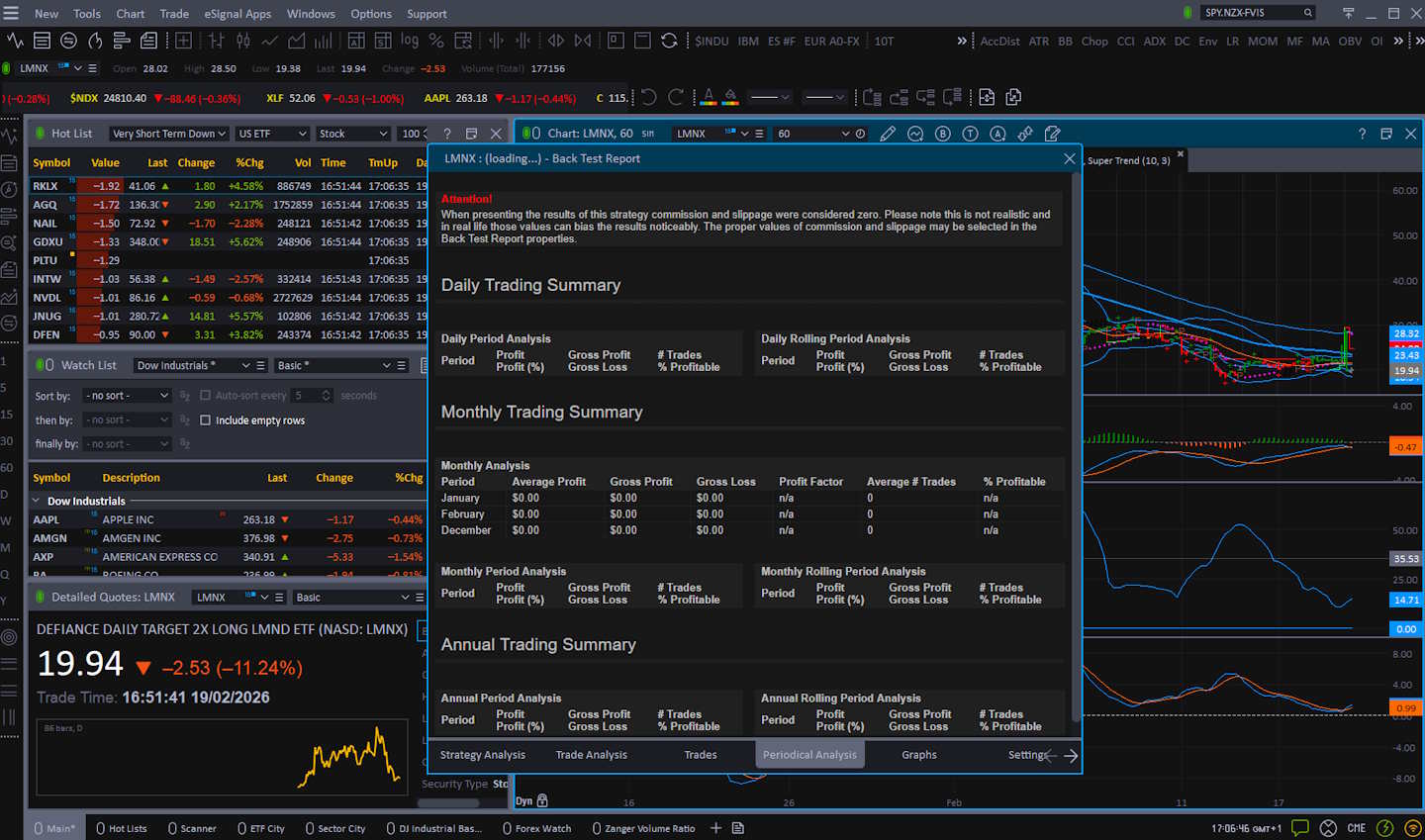Click the undo arrow icon
This screenshot has height=840, width=1425.
(x=649, y=97)
